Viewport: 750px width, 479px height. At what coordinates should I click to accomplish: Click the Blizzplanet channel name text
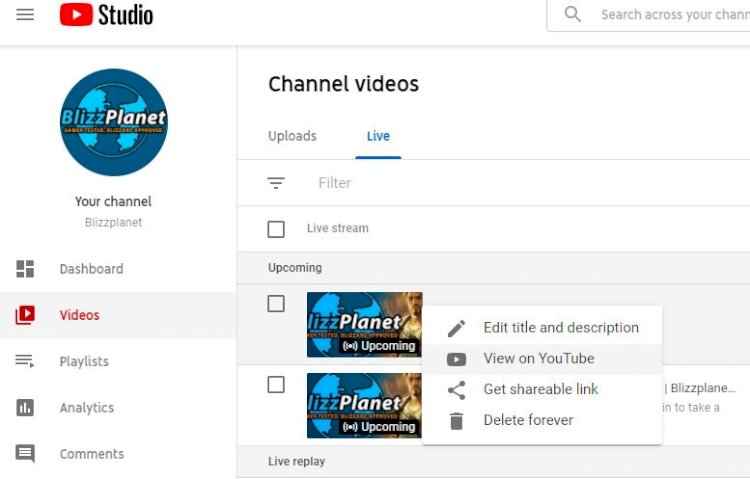pos(113,223)
